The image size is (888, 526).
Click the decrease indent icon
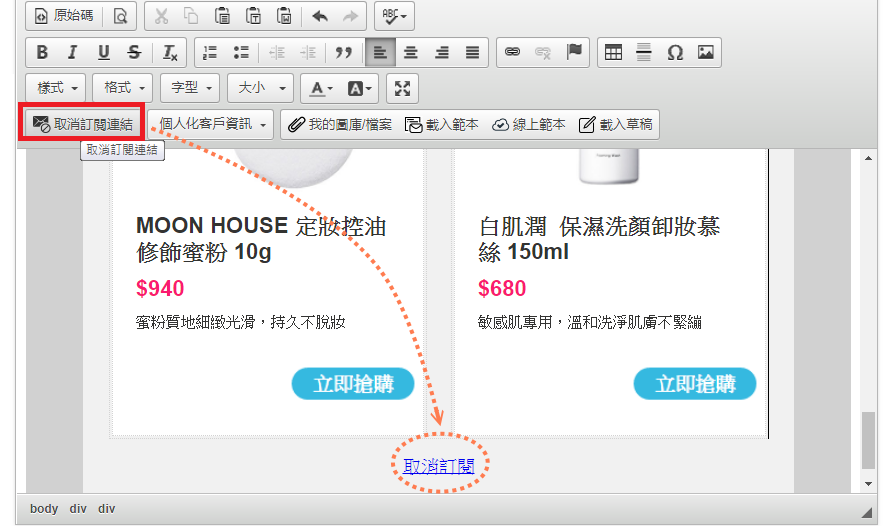click(277, 53)
